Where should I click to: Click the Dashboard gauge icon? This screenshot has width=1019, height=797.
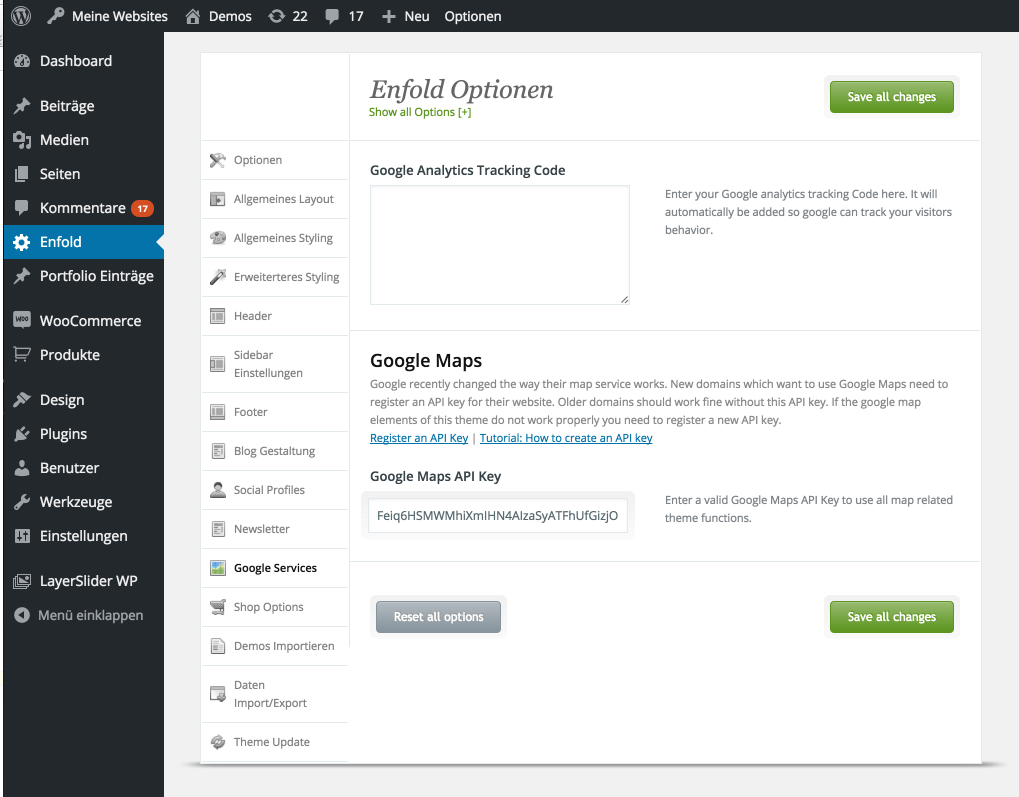22,61
